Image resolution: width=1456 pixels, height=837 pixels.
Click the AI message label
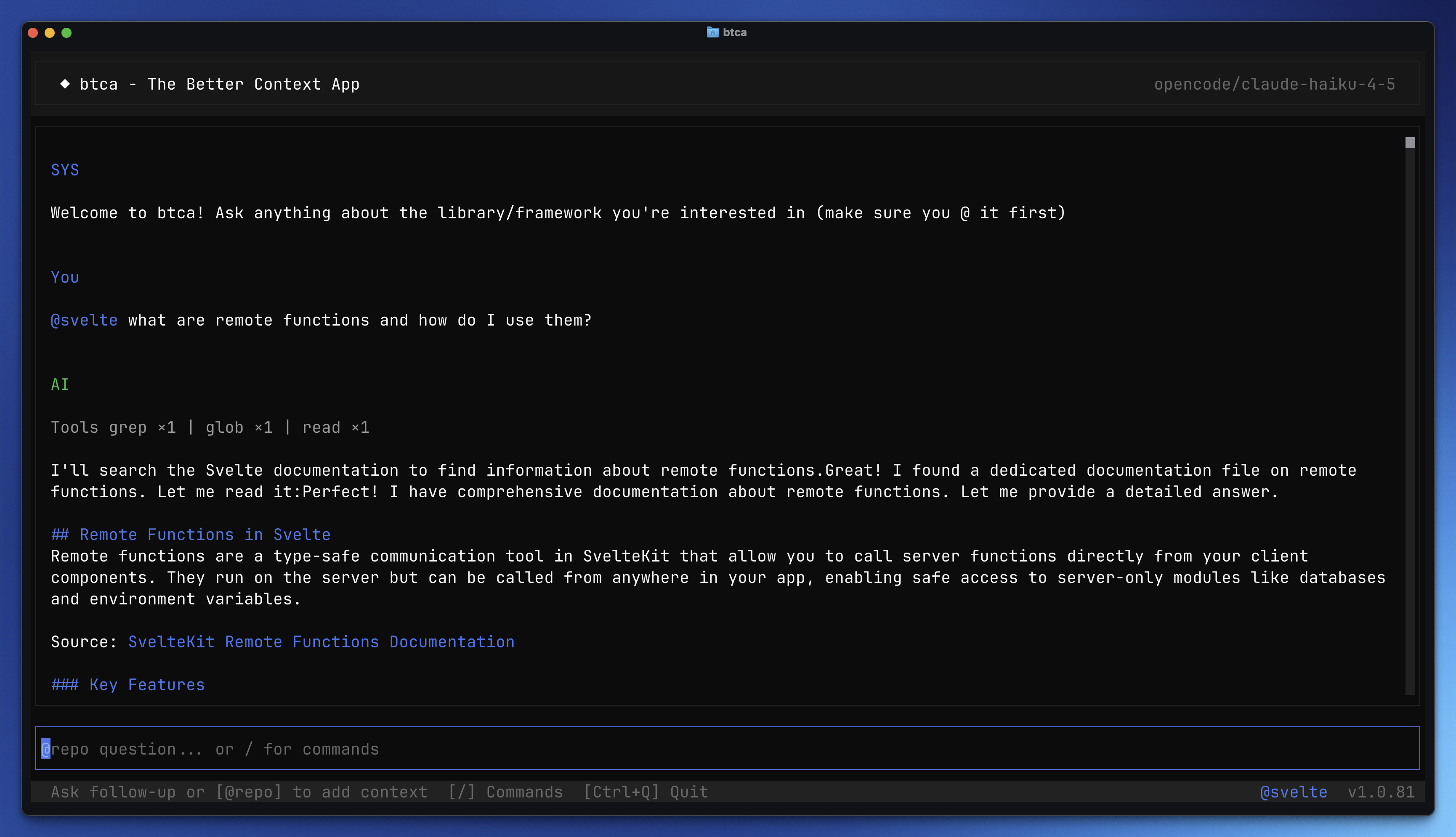[60, 384]
